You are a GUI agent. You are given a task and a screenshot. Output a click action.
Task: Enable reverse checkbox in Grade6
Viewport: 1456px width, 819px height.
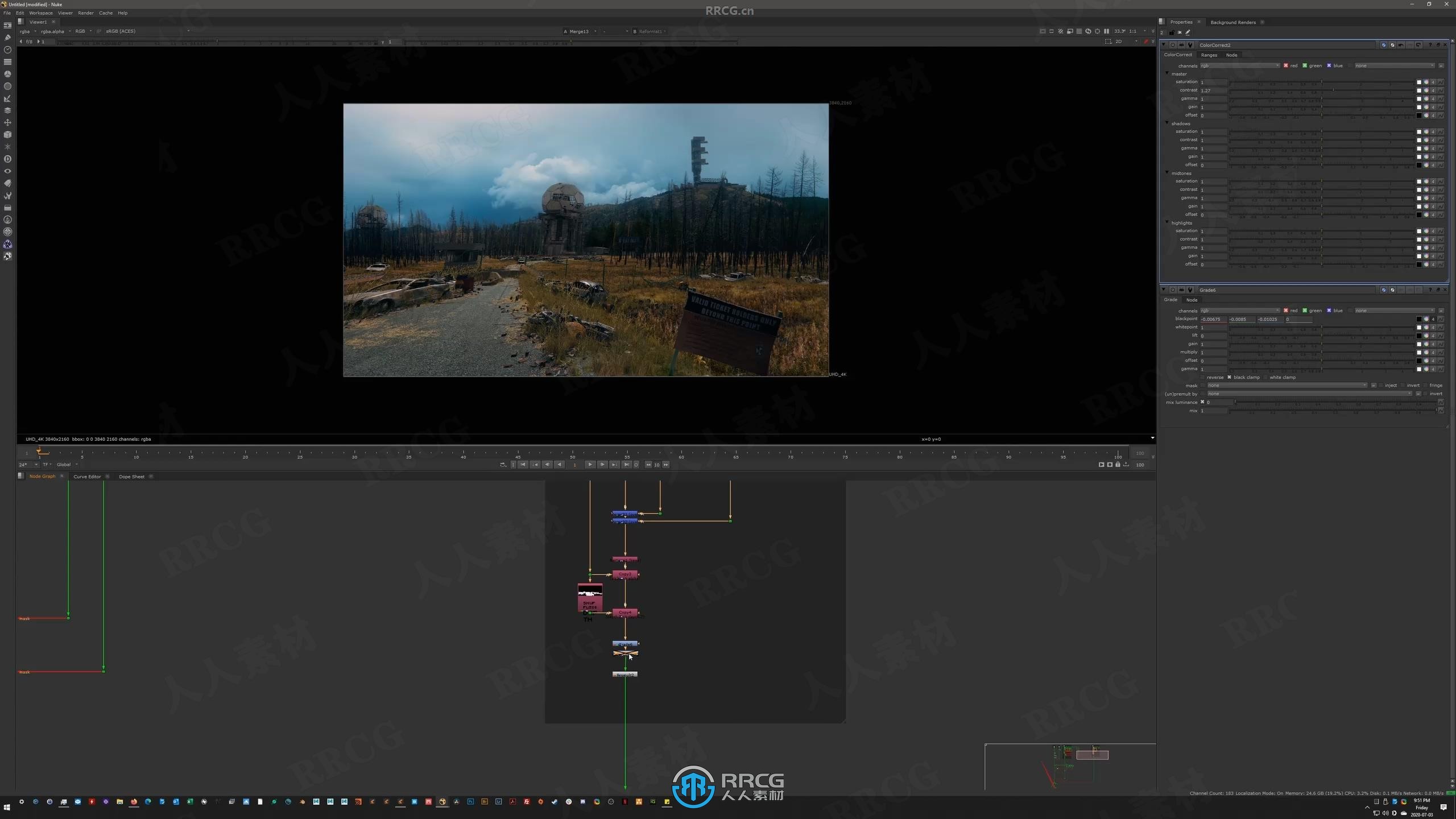(x=1202, y=377)
